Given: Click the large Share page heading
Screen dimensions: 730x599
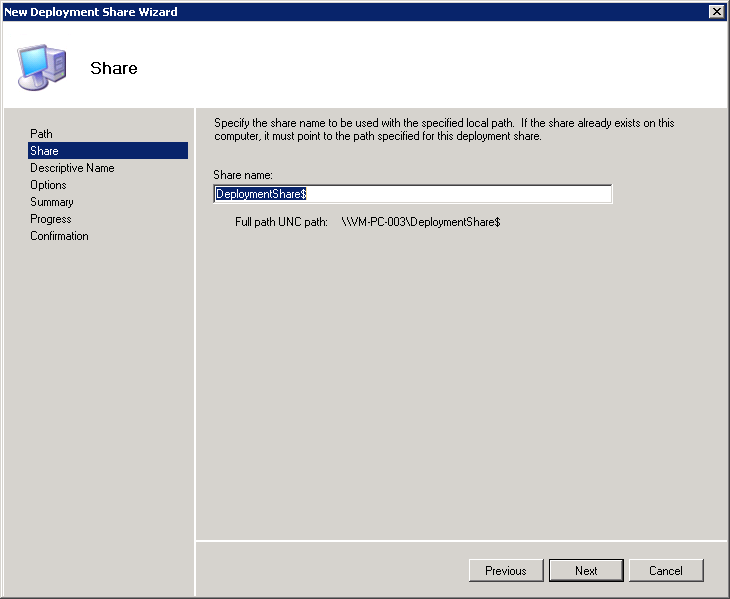Looking at the screenshot, I should [x=114, y=69].
